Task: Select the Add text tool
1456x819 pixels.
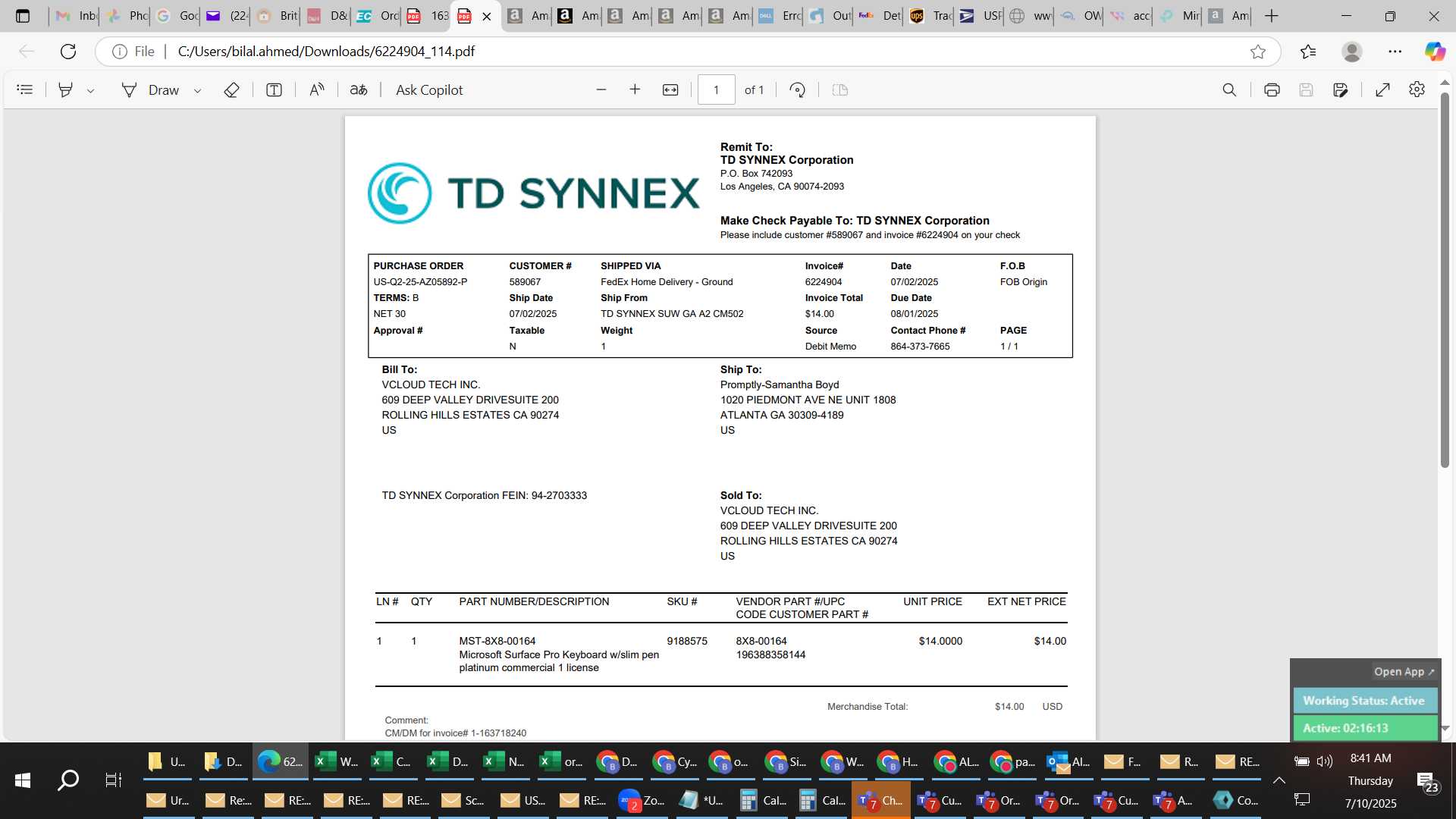Action: point(274,89)
